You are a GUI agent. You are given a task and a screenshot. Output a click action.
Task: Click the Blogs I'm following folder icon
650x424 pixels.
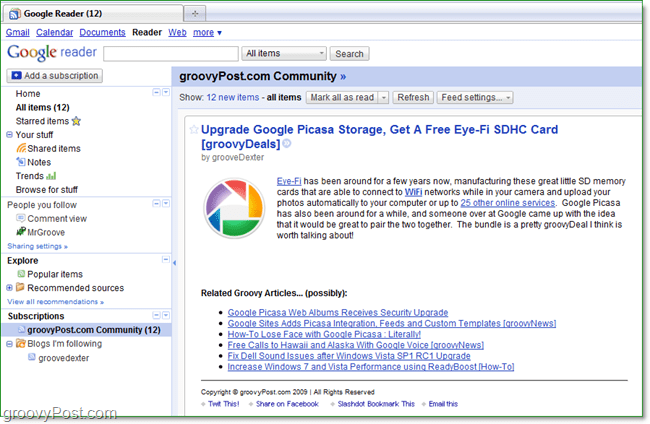click(x=20, y=343)
